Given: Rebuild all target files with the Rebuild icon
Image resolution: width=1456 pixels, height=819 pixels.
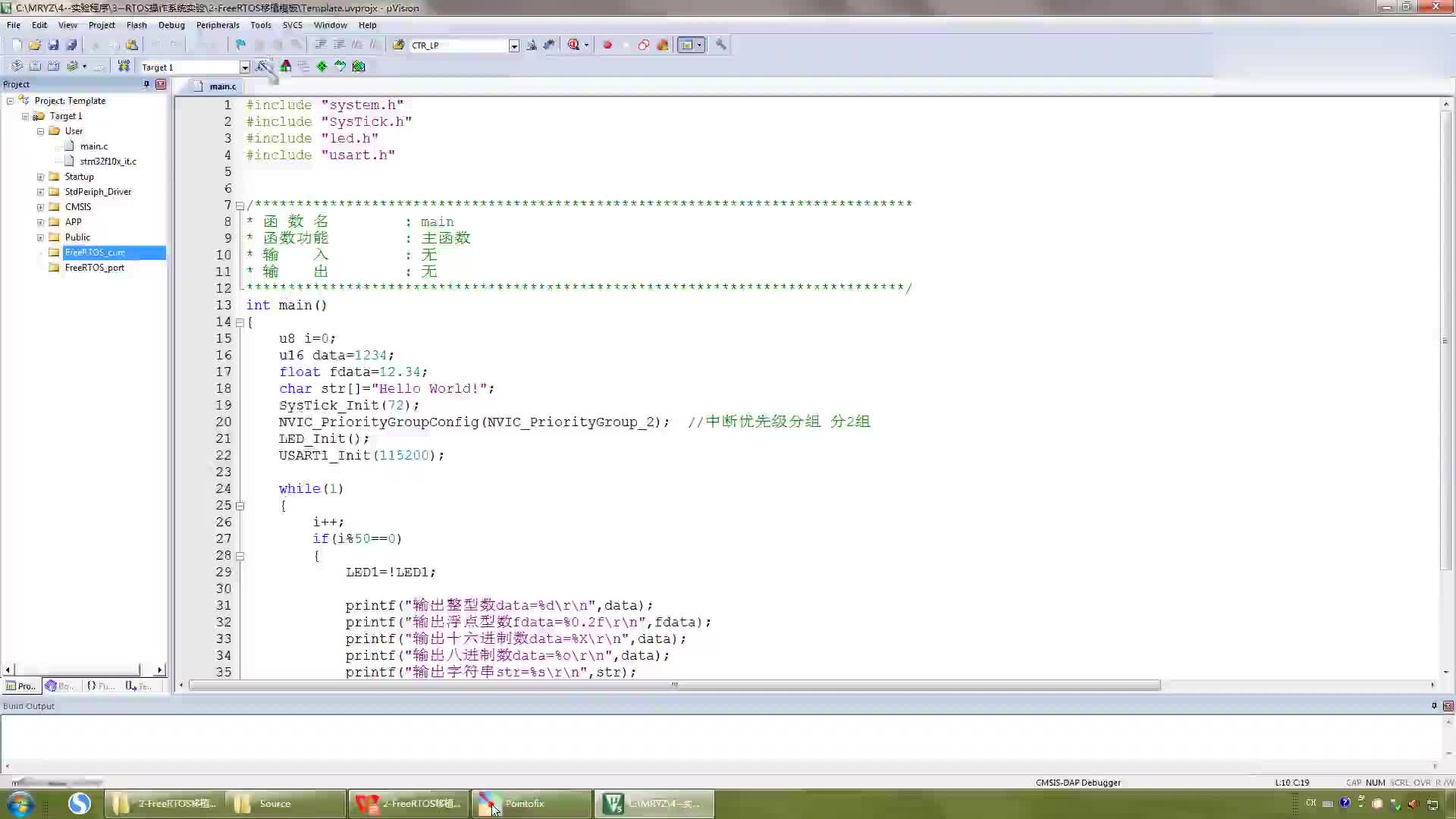Looking at the screenshot, I should pyautogui.click(x=53, y=67).
